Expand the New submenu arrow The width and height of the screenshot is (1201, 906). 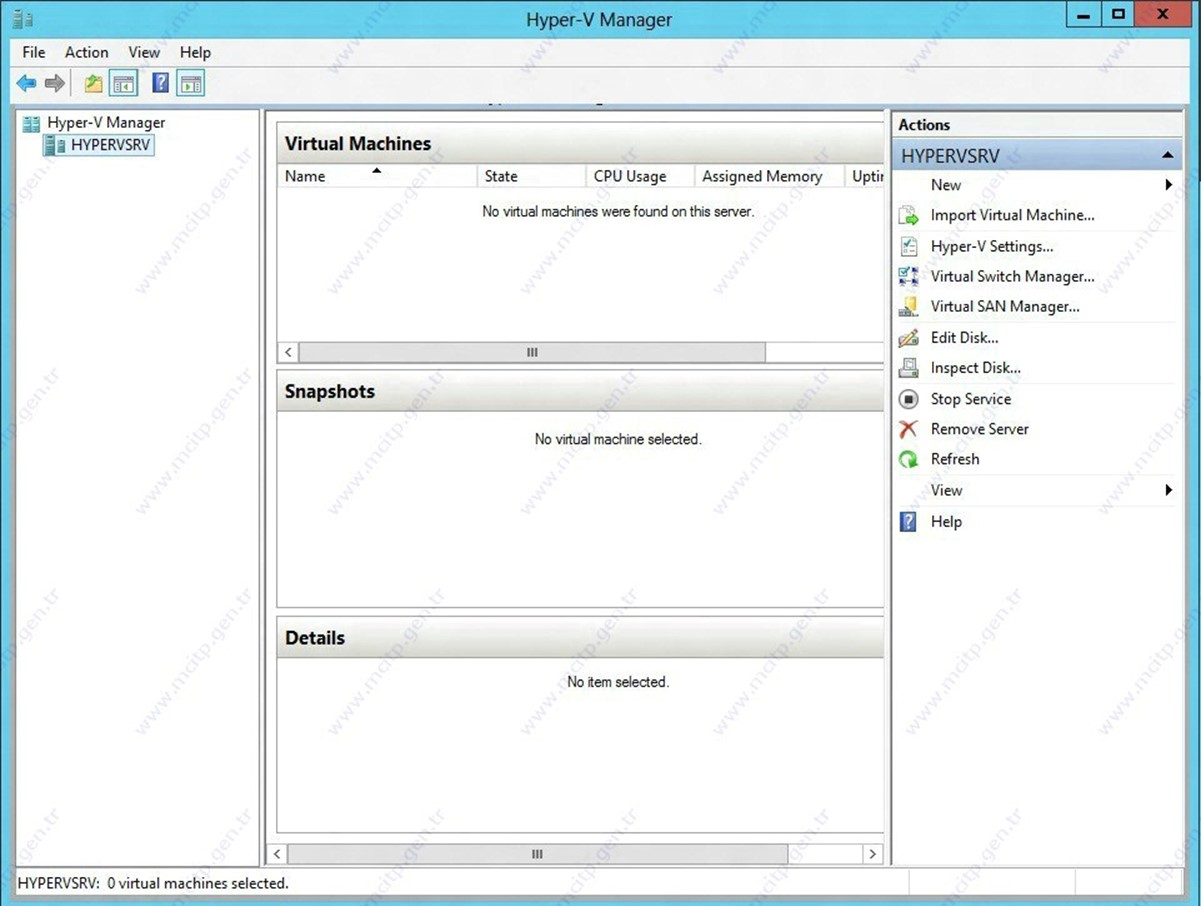tap(1168, 185)
